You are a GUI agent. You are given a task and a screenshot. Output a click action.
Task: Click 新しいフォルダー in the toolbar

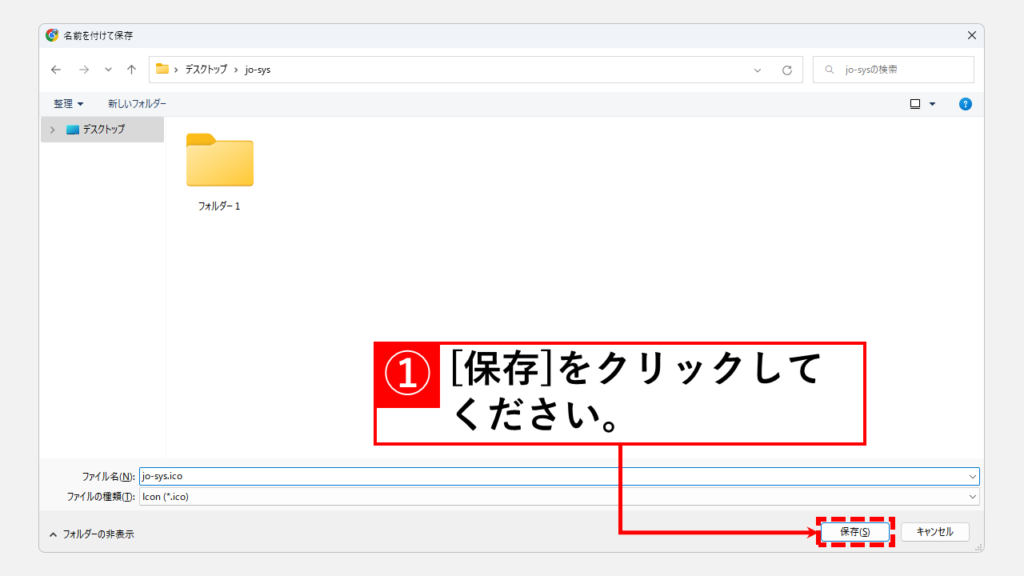tap(137, 104)
